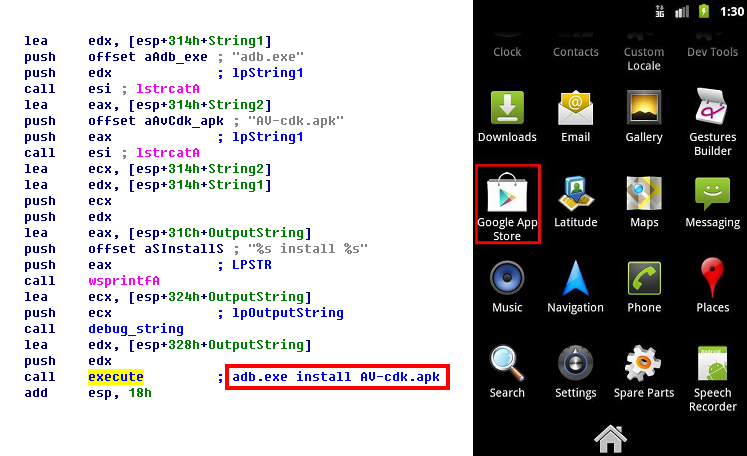Click esp+324h+OutputString operand
This screenshot has width=747, height=456.
pyautogui.click(x=220, y=297)
